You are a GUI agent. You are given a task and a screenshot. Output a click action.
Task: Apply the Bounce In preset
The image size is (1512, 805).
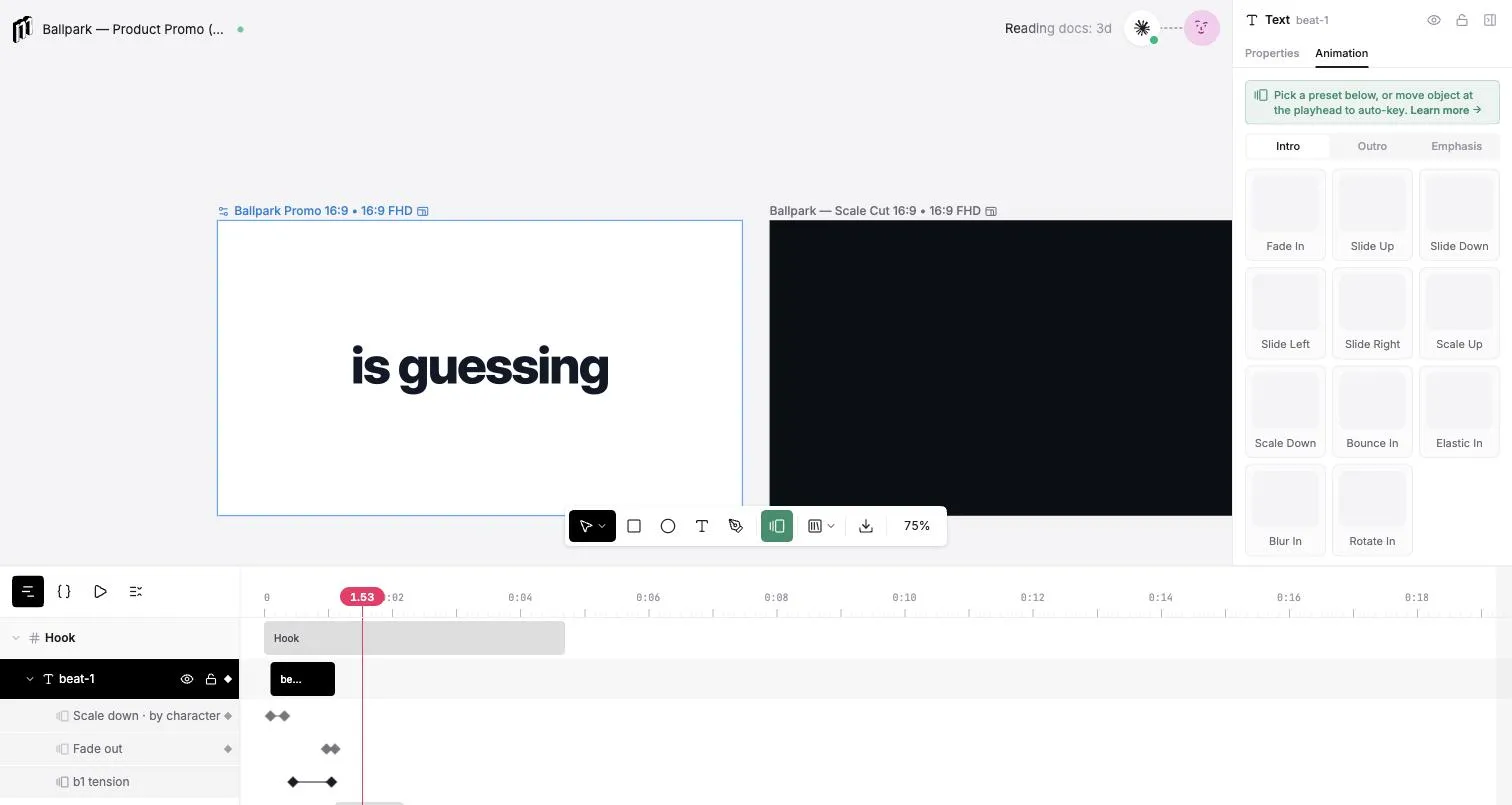coord(1372,411)
